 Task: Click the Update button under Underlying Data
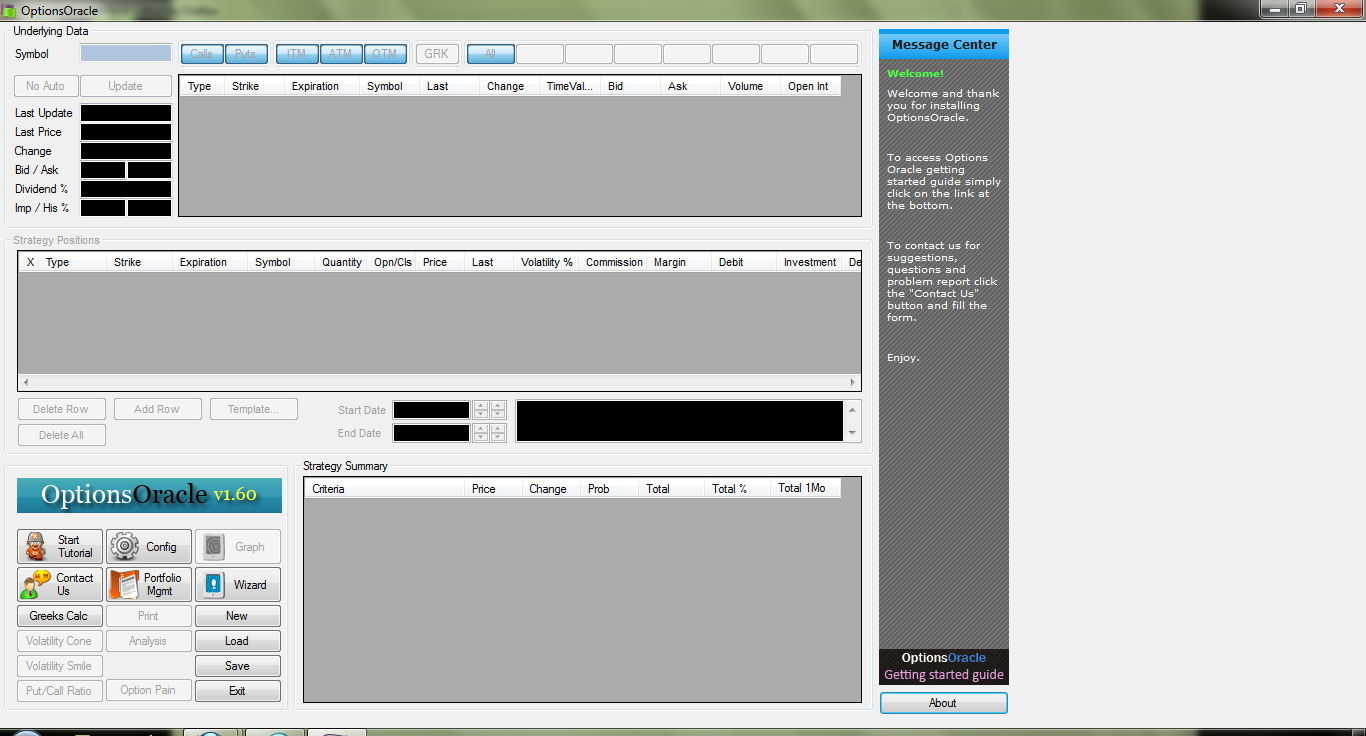click(x=125, y=86)
